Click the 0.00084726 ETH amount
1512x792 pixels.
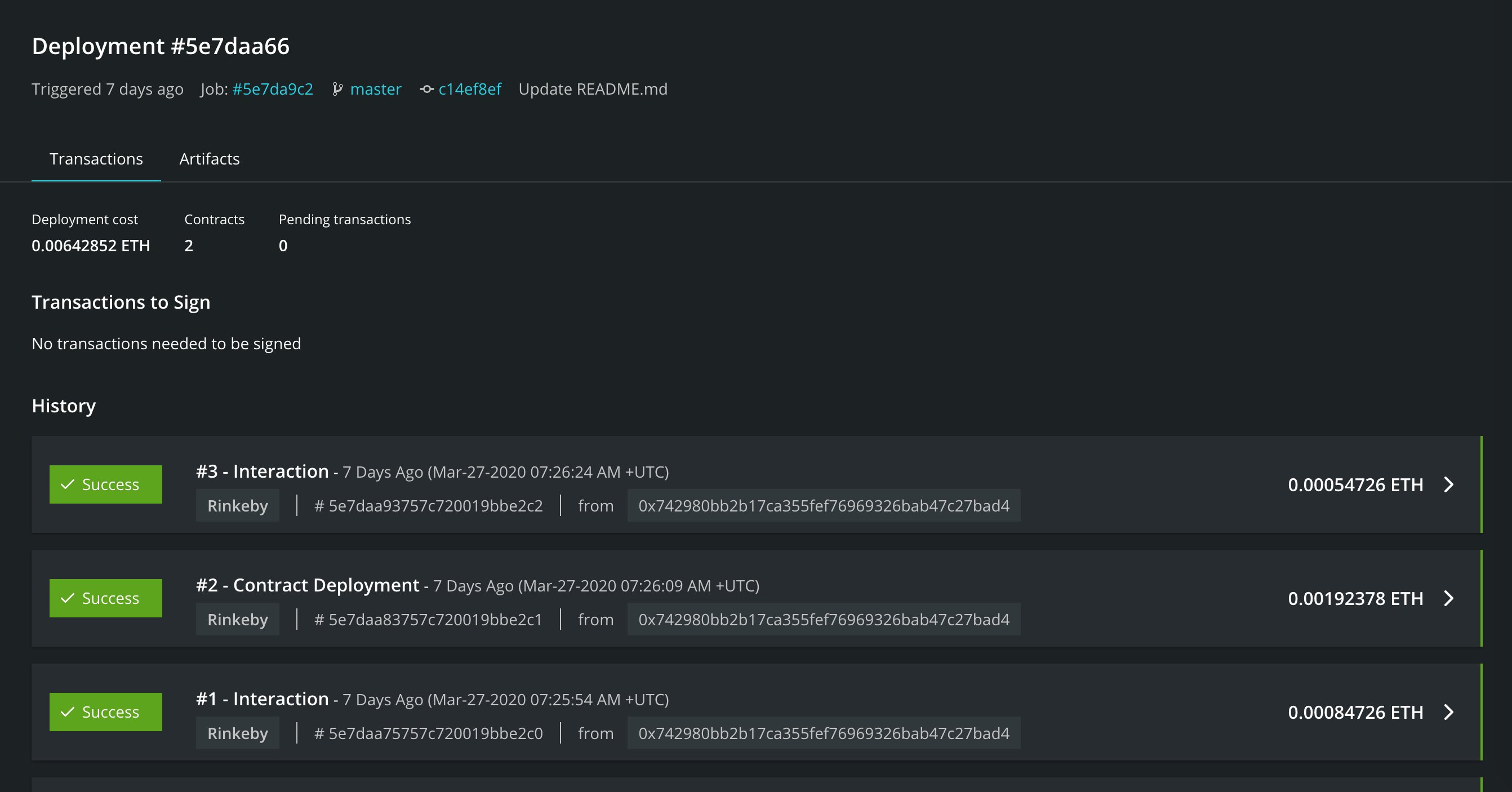(1355, 713)
